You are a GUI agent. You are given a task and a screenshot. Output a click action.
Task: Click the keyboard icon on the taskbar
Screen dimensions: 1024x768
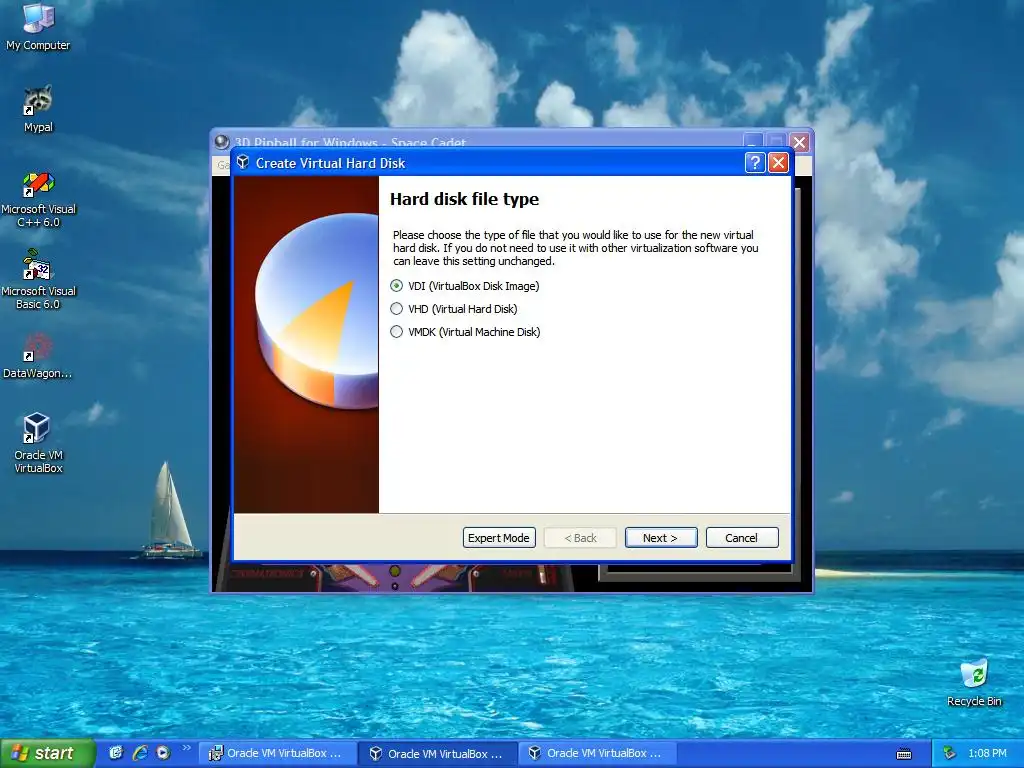pyautogui.click(x=904, y=754)
